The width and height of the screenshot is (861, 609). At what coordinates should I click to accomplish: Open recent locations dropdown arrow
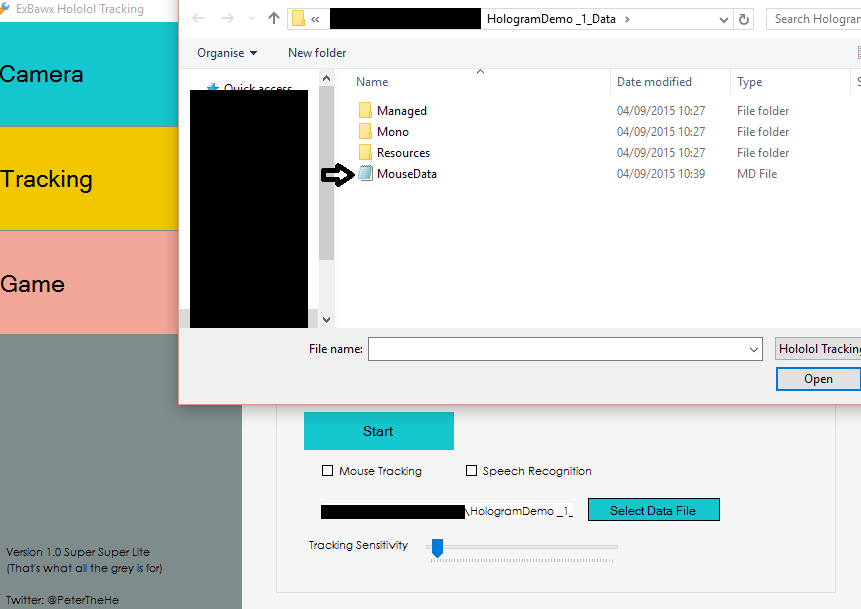[x=251, y=19]
